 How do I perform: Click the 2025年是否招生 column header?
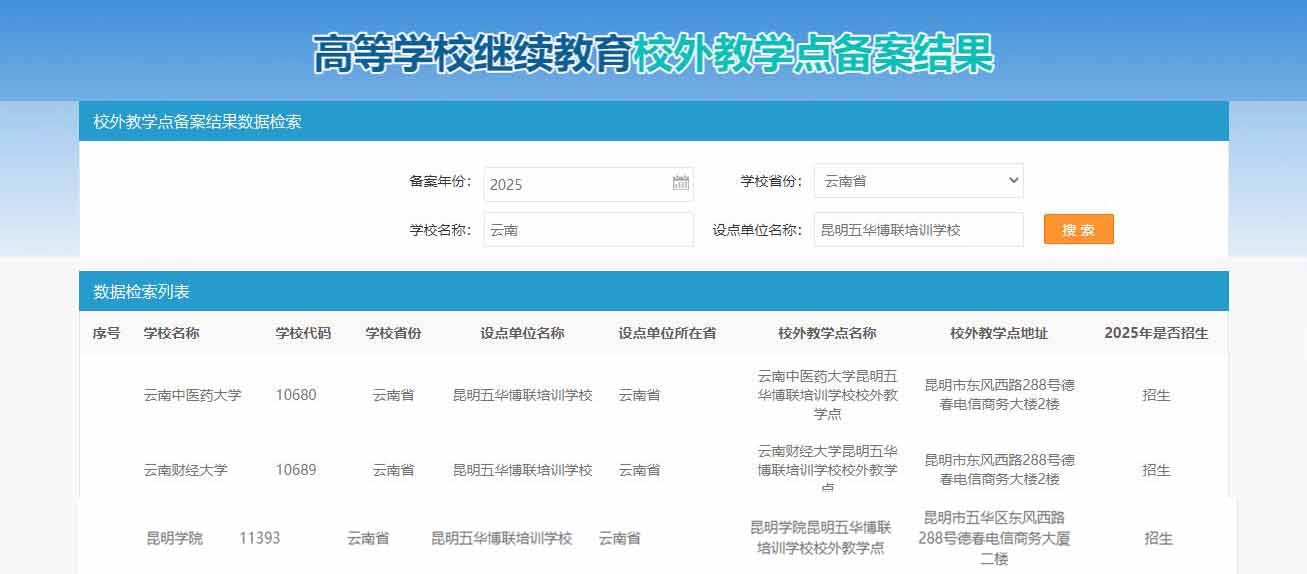coord(1156,333)
